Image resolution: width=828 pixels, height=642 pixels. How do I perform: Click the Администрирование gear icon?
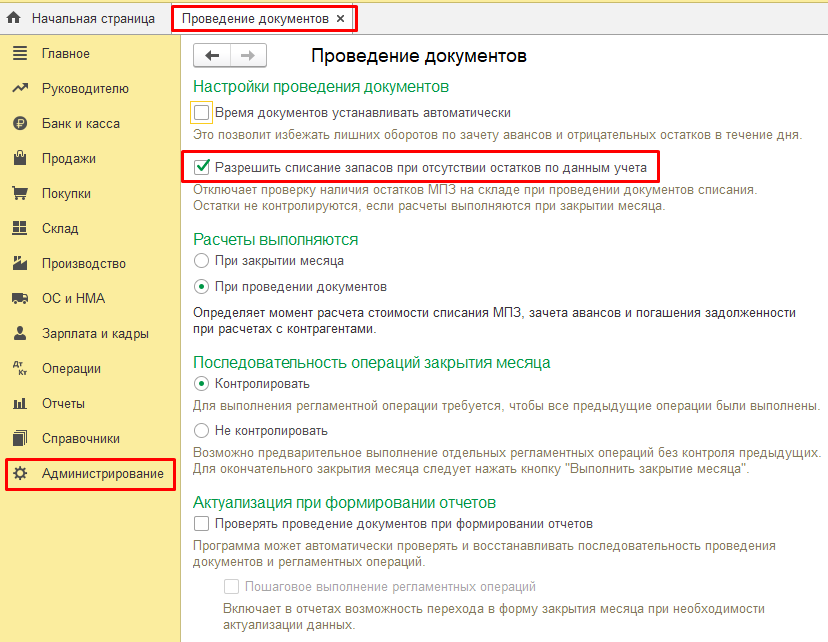19,473
